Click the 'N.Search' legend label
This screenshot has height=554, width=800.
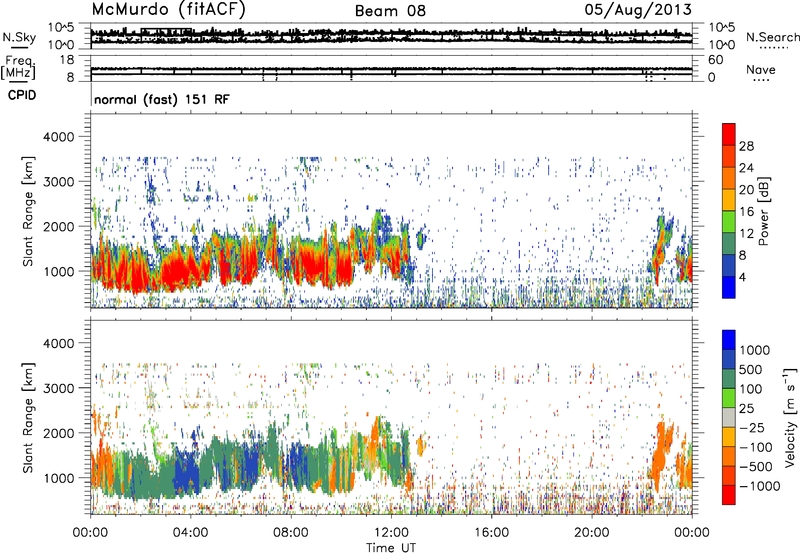[x=772, y=37]
